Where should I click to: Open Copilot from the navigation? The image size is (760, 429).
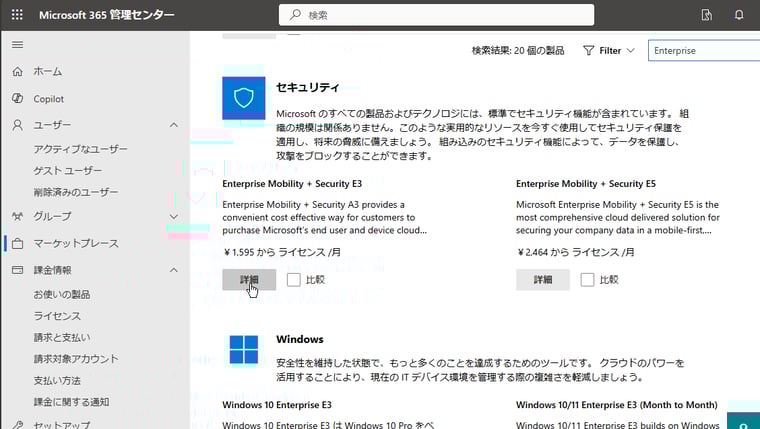pos(48,99)
